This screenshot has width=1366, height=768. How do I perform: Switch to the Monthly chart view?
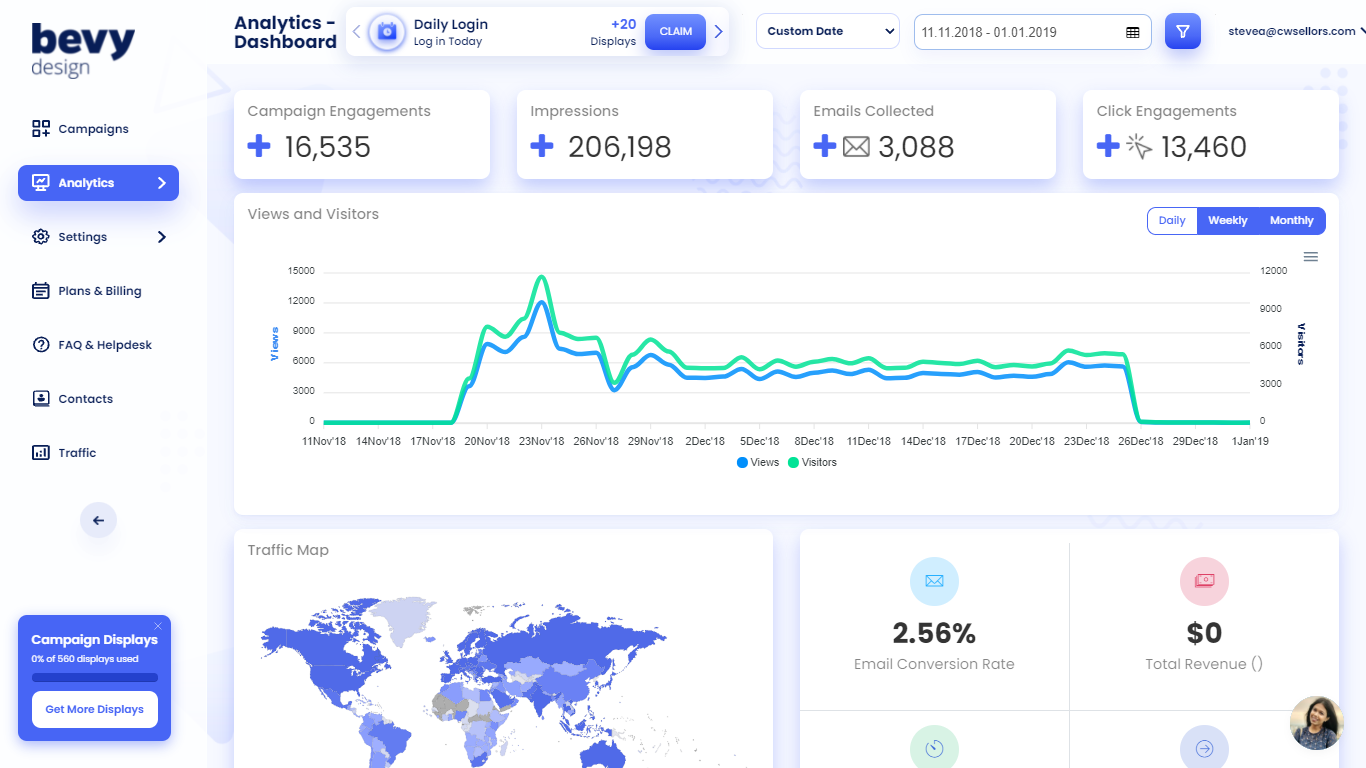pyautogui.click(x=1291, y=220)
